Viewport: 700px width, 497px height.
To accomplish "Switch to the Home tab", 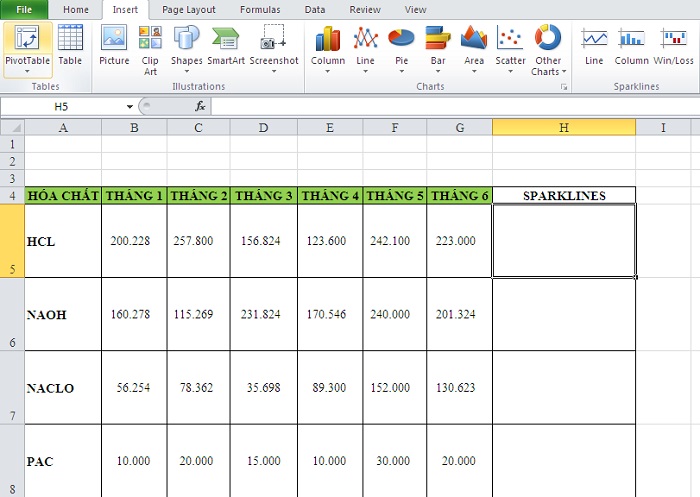I will tap(75, 9).
